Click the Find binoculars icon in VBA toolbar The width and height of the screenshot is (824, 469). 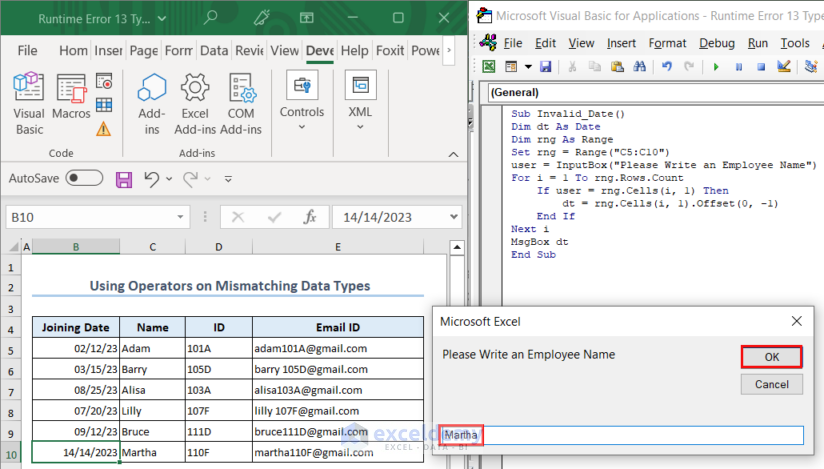tap(641, 67)
